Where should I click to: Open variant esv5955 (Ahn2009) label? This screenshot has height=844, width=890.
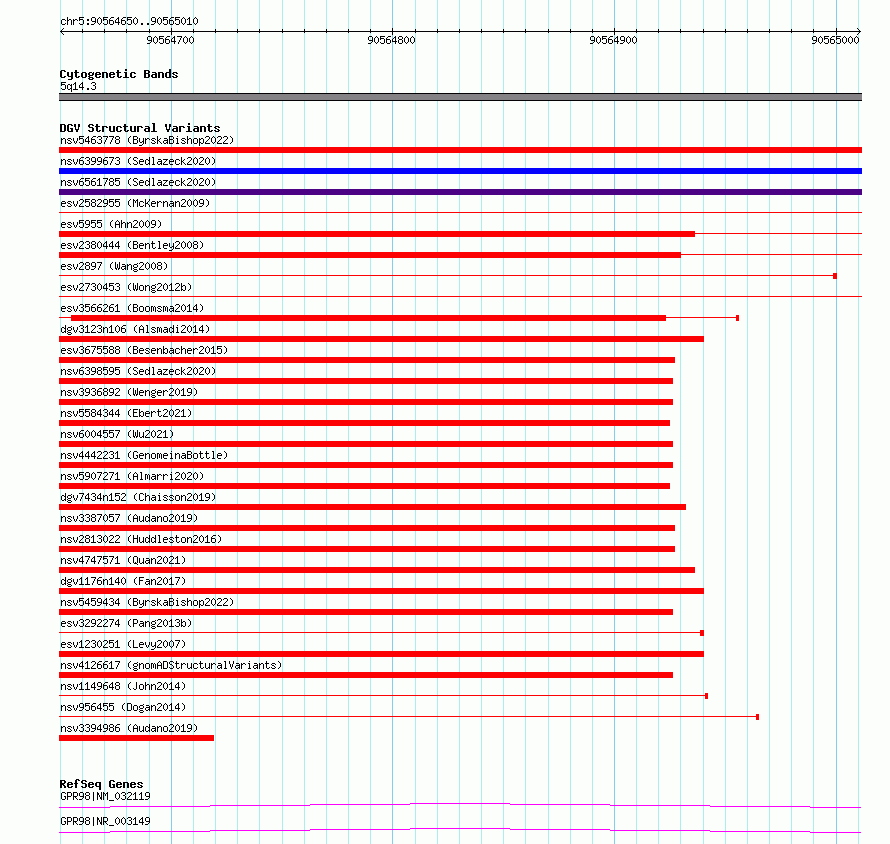111,224
